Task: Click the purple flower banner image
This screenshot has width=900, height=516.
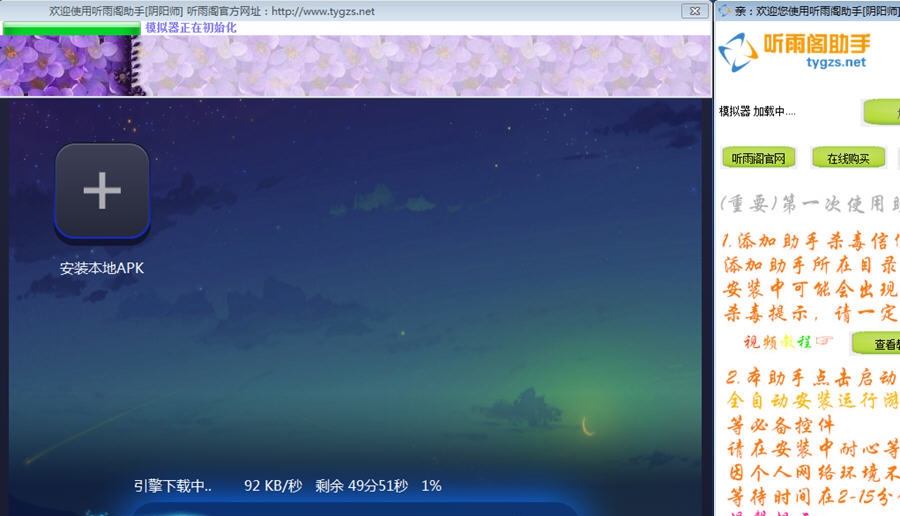Action: tap(356, 65)
